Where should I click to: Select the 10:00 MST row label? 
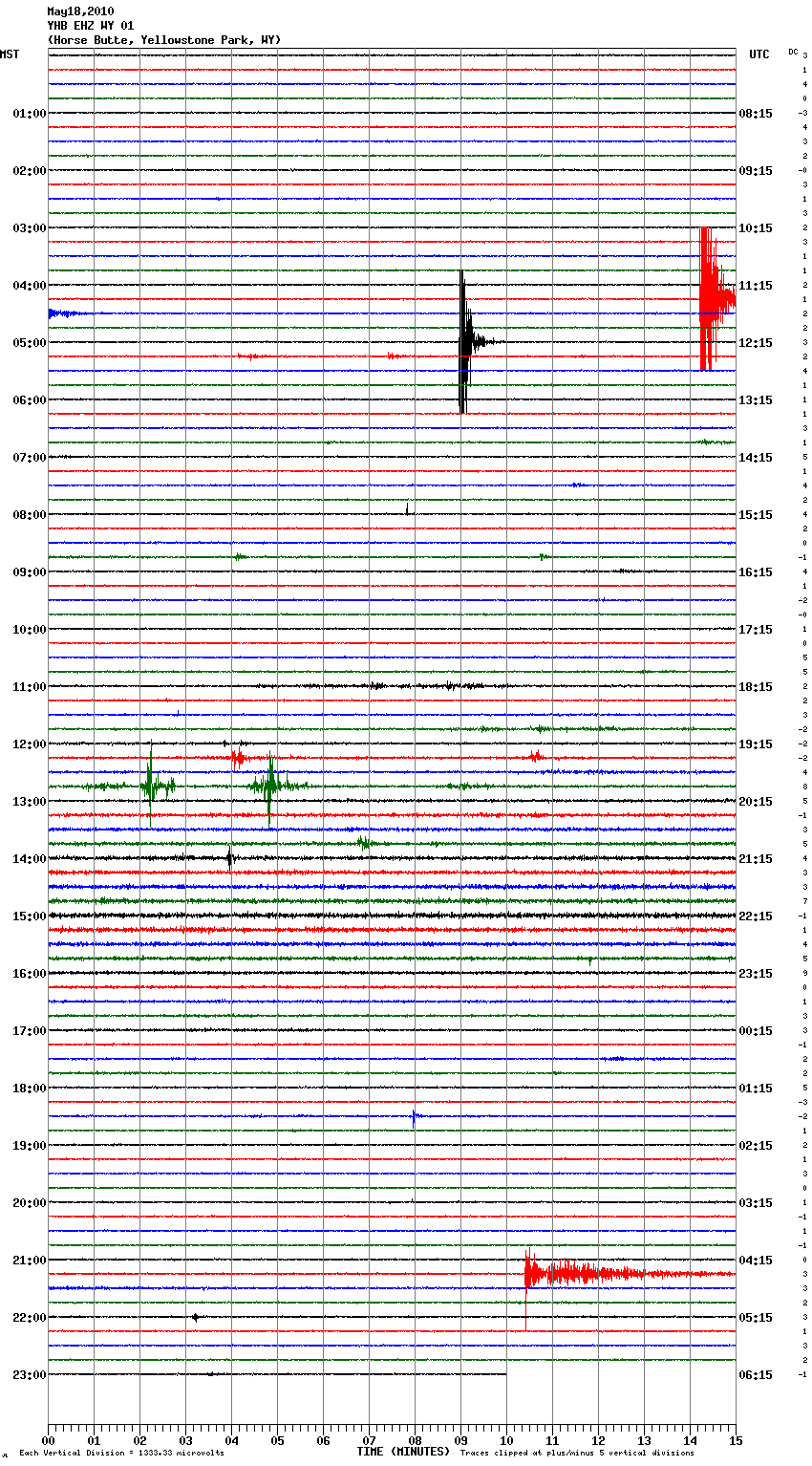click(x=30, y=630)
